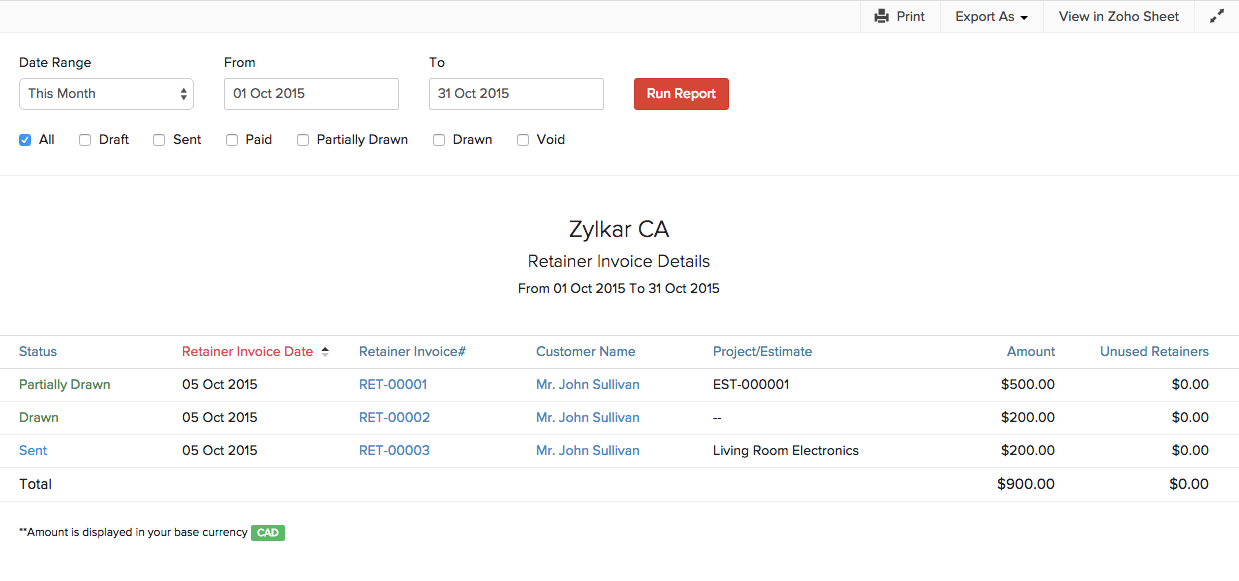Sort by Status column header
This screenshot has width=1239, height=581.
(38, 352)
